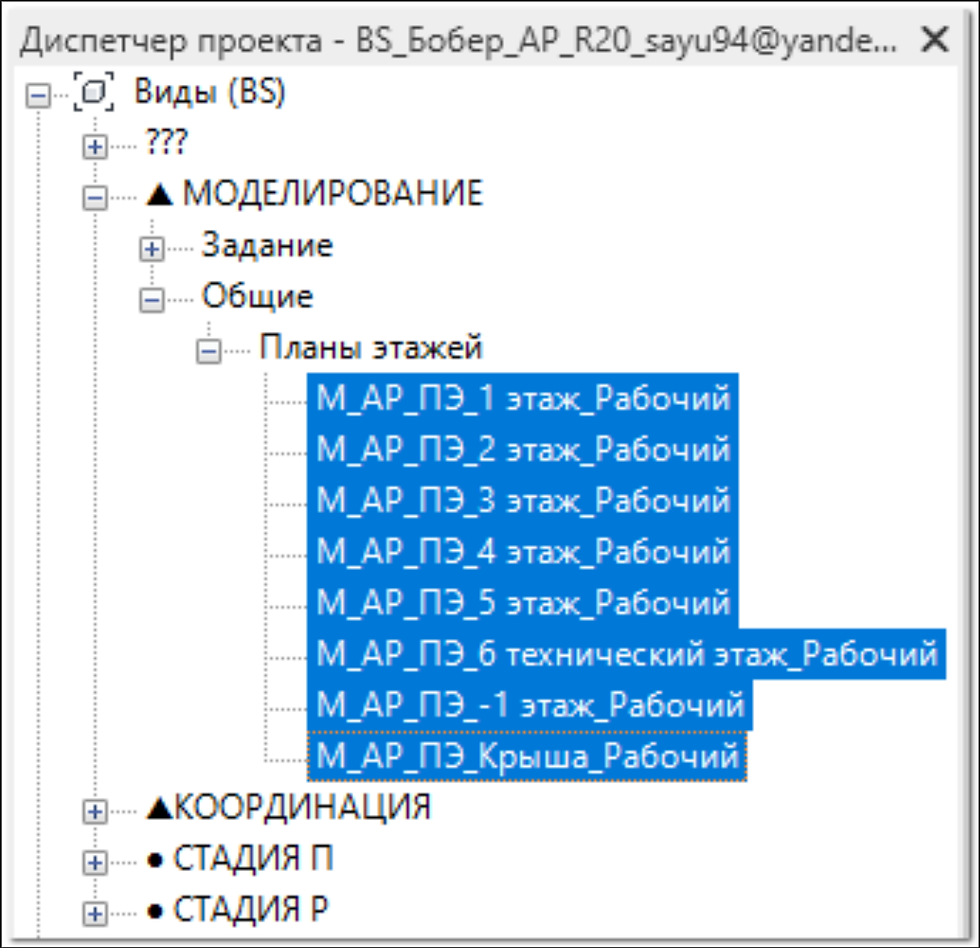The height and width of the screenshot is (948, 980).
Task: Select the ??? tree item
Action: click(166, 143)
